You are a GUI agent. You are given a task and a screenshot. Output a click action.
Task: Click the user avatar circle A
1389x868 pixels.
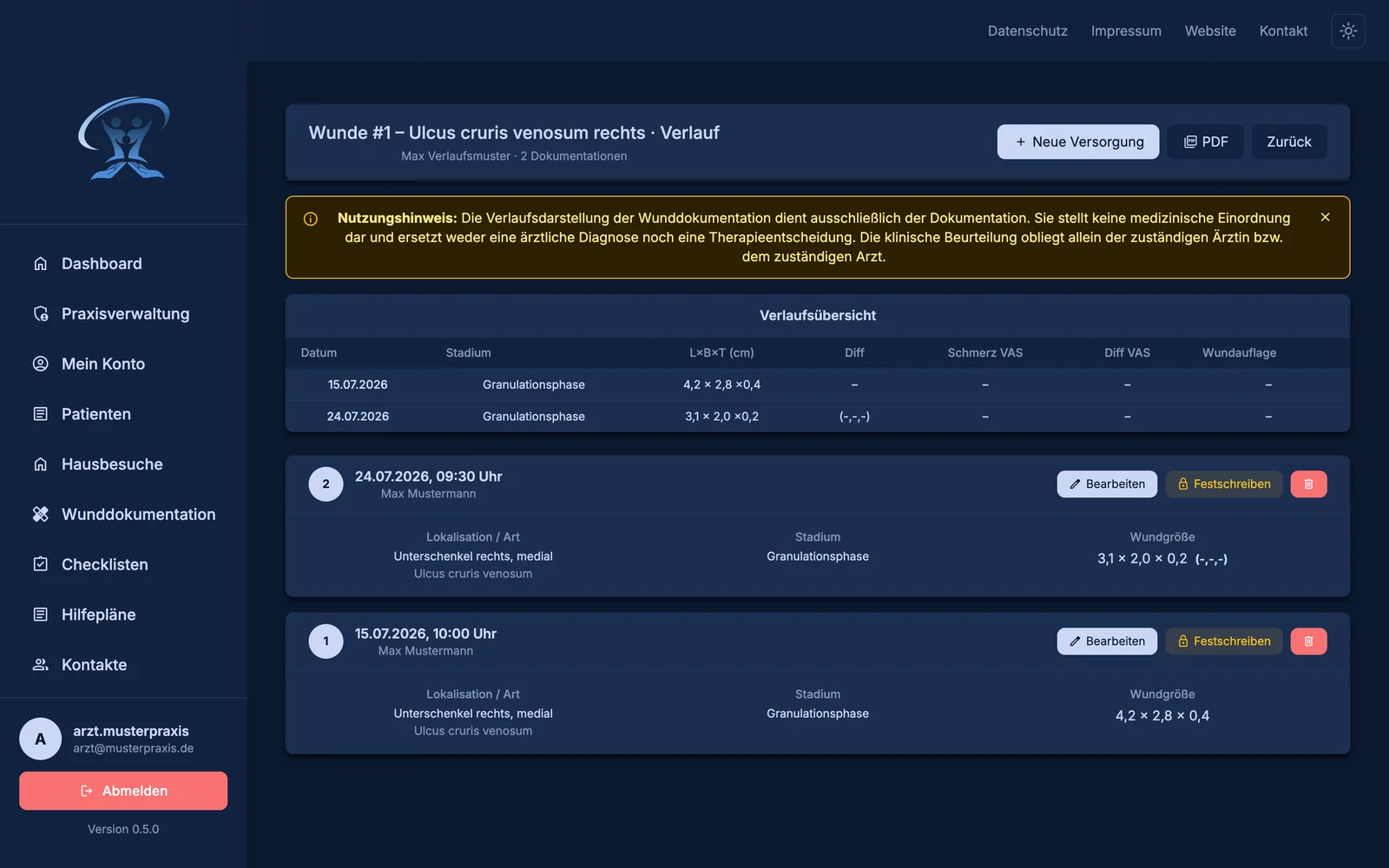click(x=40, y=739)
